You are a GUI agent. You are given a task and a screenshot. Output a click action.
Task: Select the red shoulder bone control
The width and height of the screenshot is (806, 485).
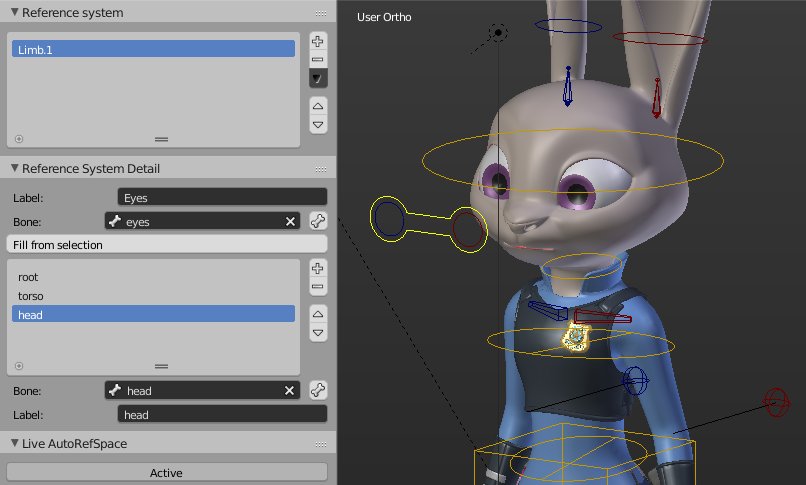602,315
